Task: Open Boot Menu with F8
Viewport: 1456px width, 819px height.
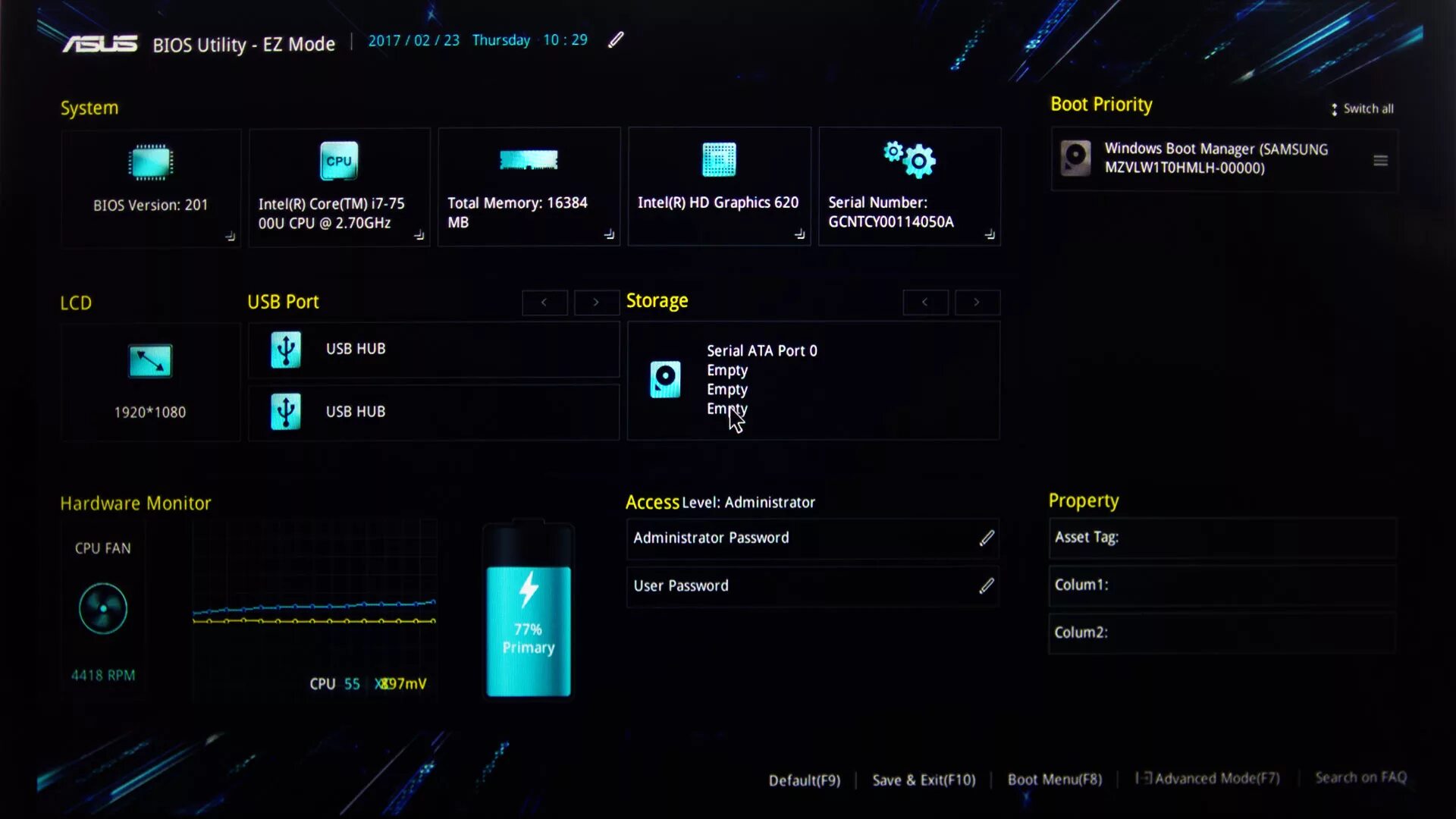Action: pyautogui.click(x=1054, y=777)
